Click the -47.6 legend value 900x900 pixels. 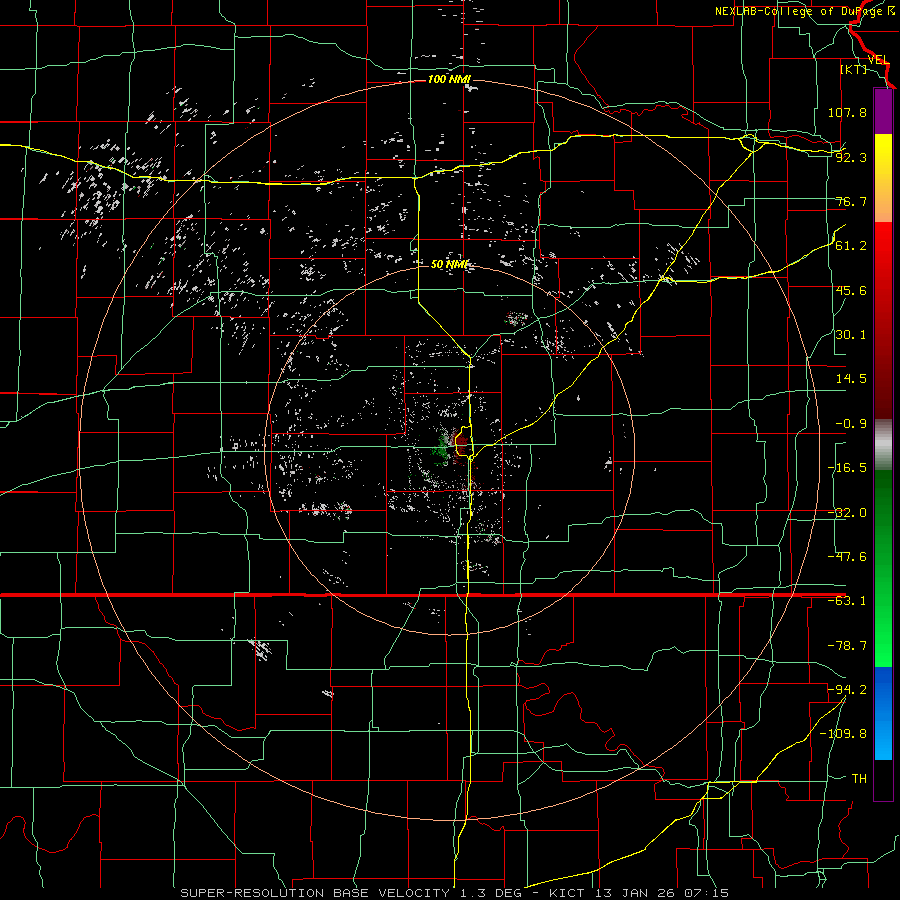click(847, 557)
